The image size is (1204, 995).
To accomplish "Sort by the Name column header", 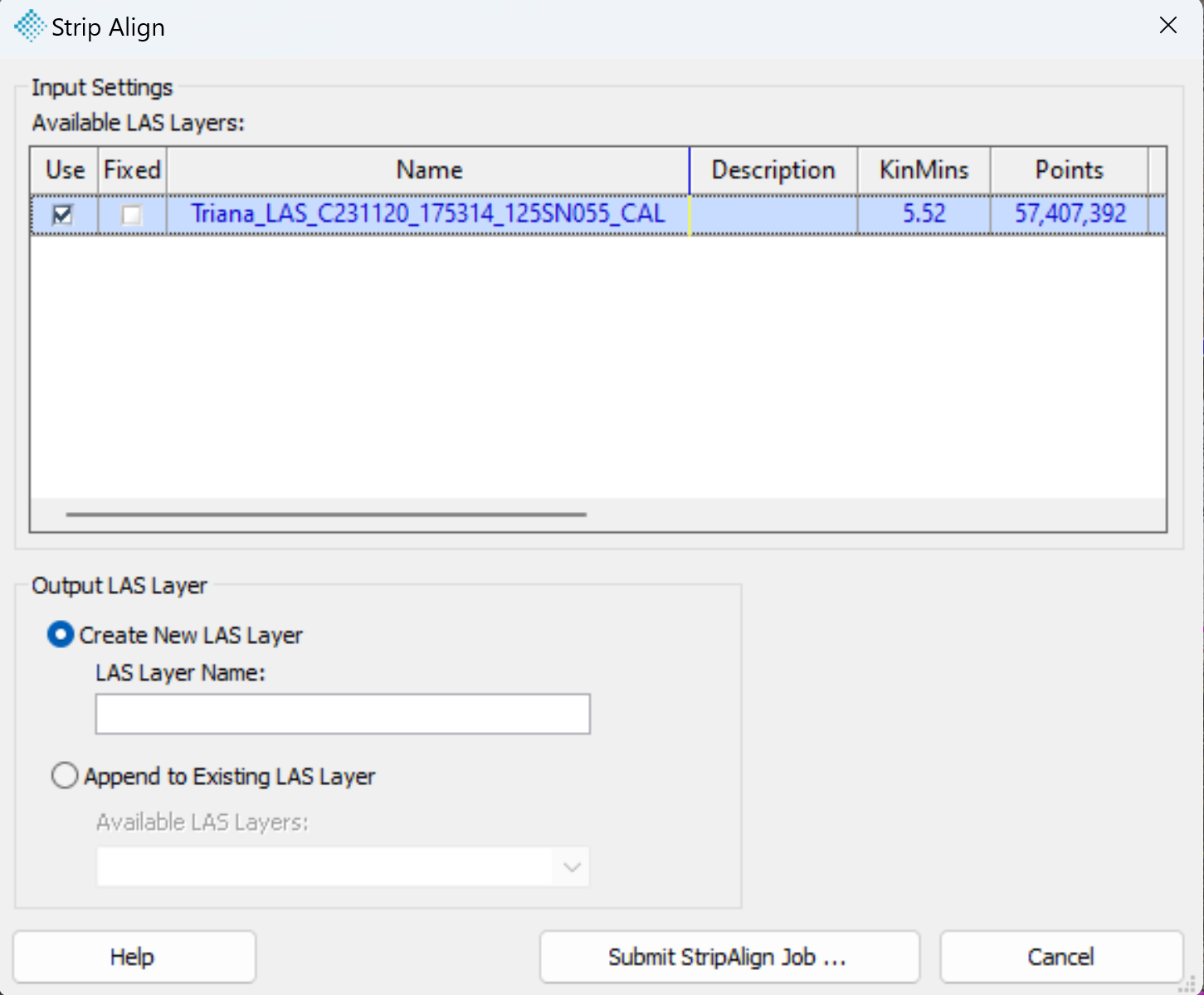I will point(428,170).
